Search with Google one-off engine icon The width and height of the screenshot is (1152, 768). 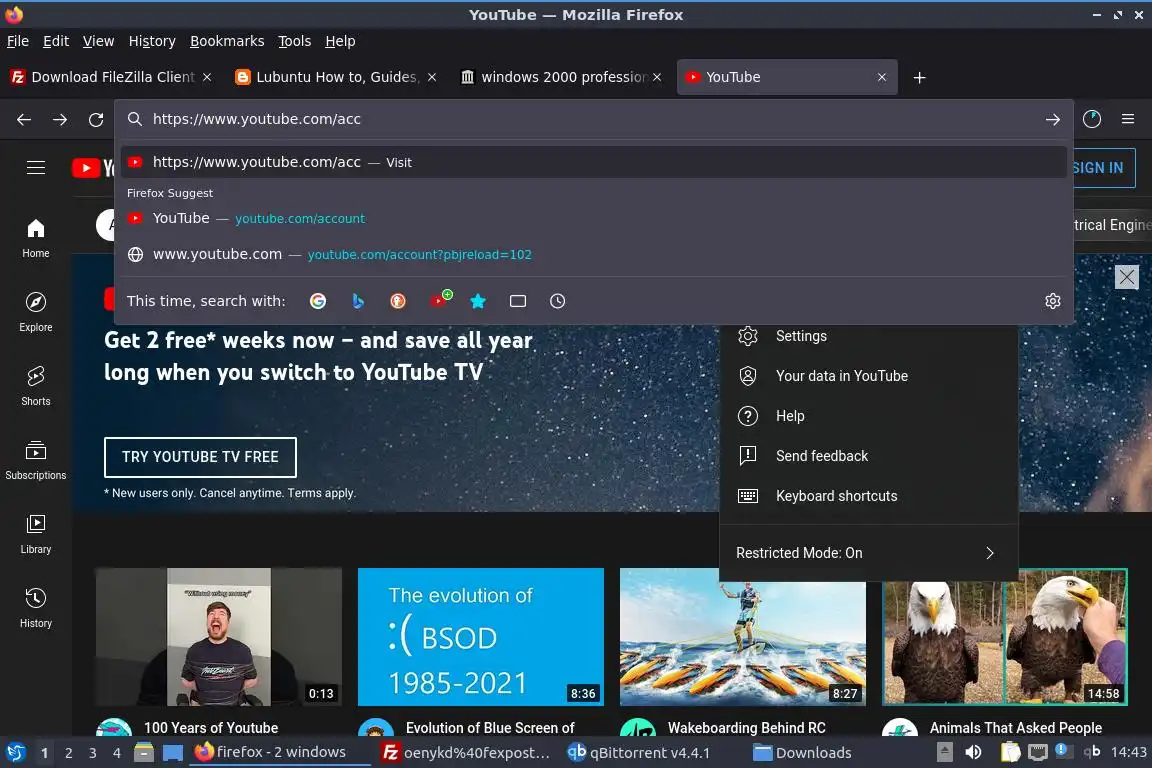317,301
